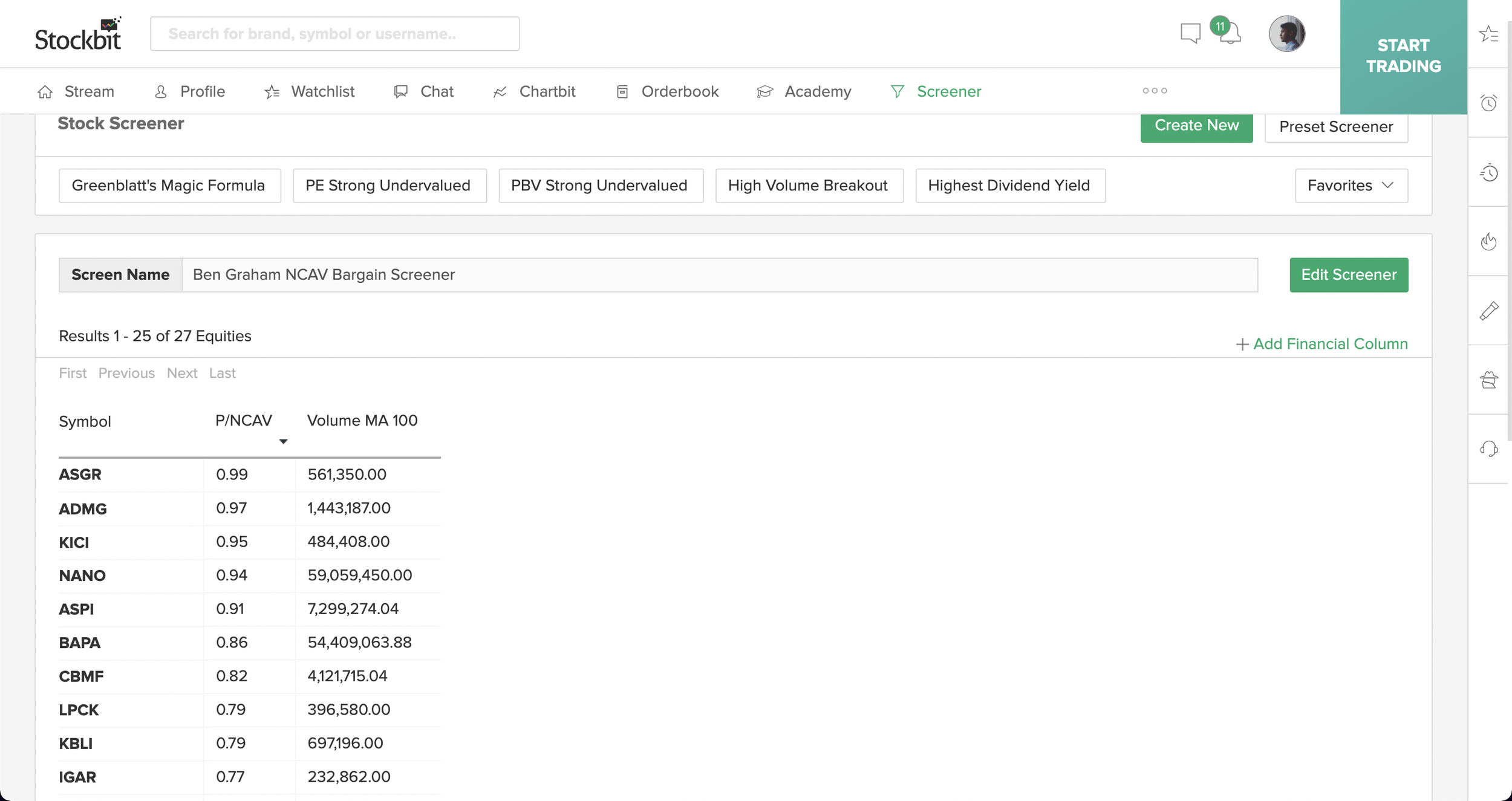Open the ASGR symbol row
Viewport: 1512px width, 801px height.
pyautogui.click(x=249, y=475)
